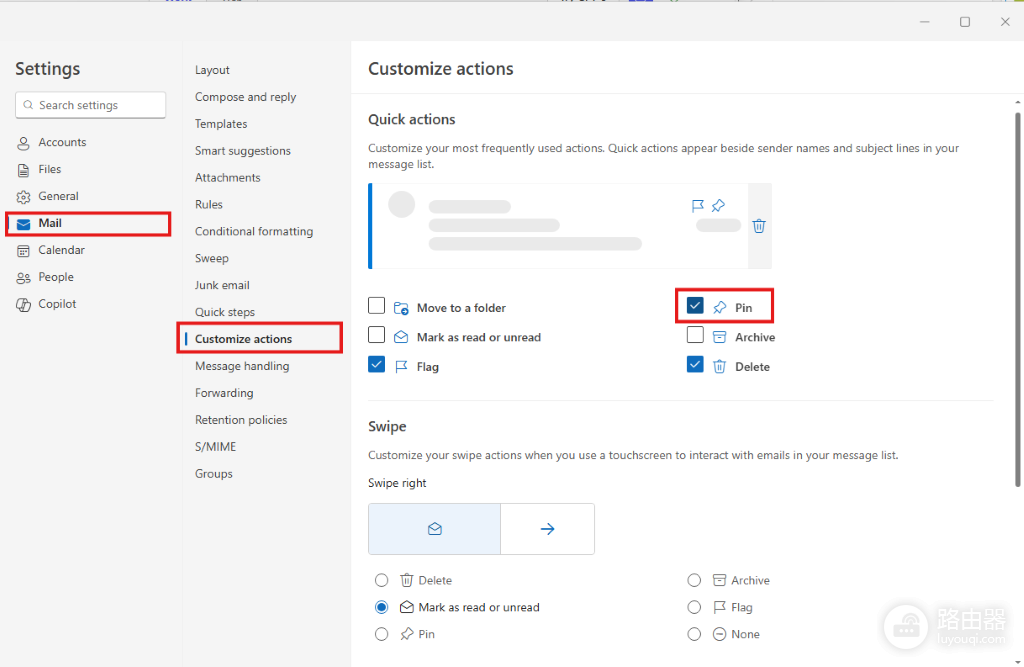
Task: Choose Flag radio for swipe action
Action: click(x=694, y=608)
